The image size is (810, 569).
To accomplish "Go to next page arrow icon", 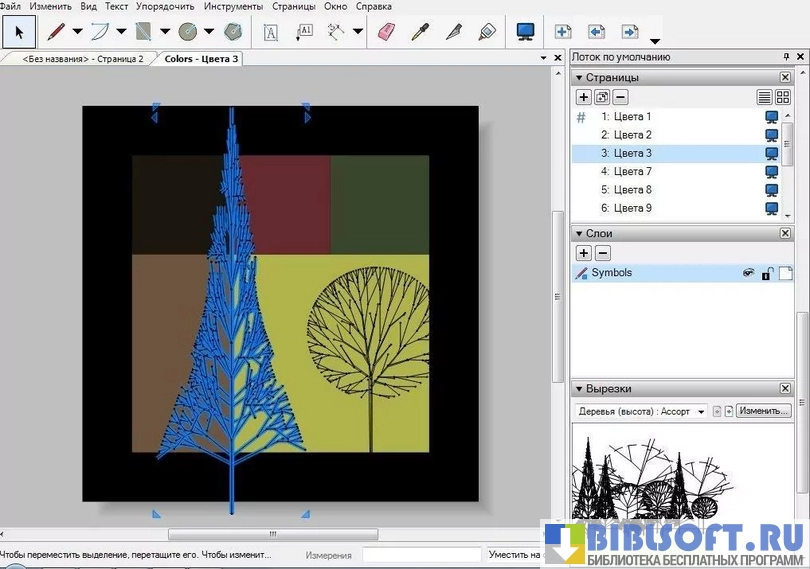I will click(630, 32).
